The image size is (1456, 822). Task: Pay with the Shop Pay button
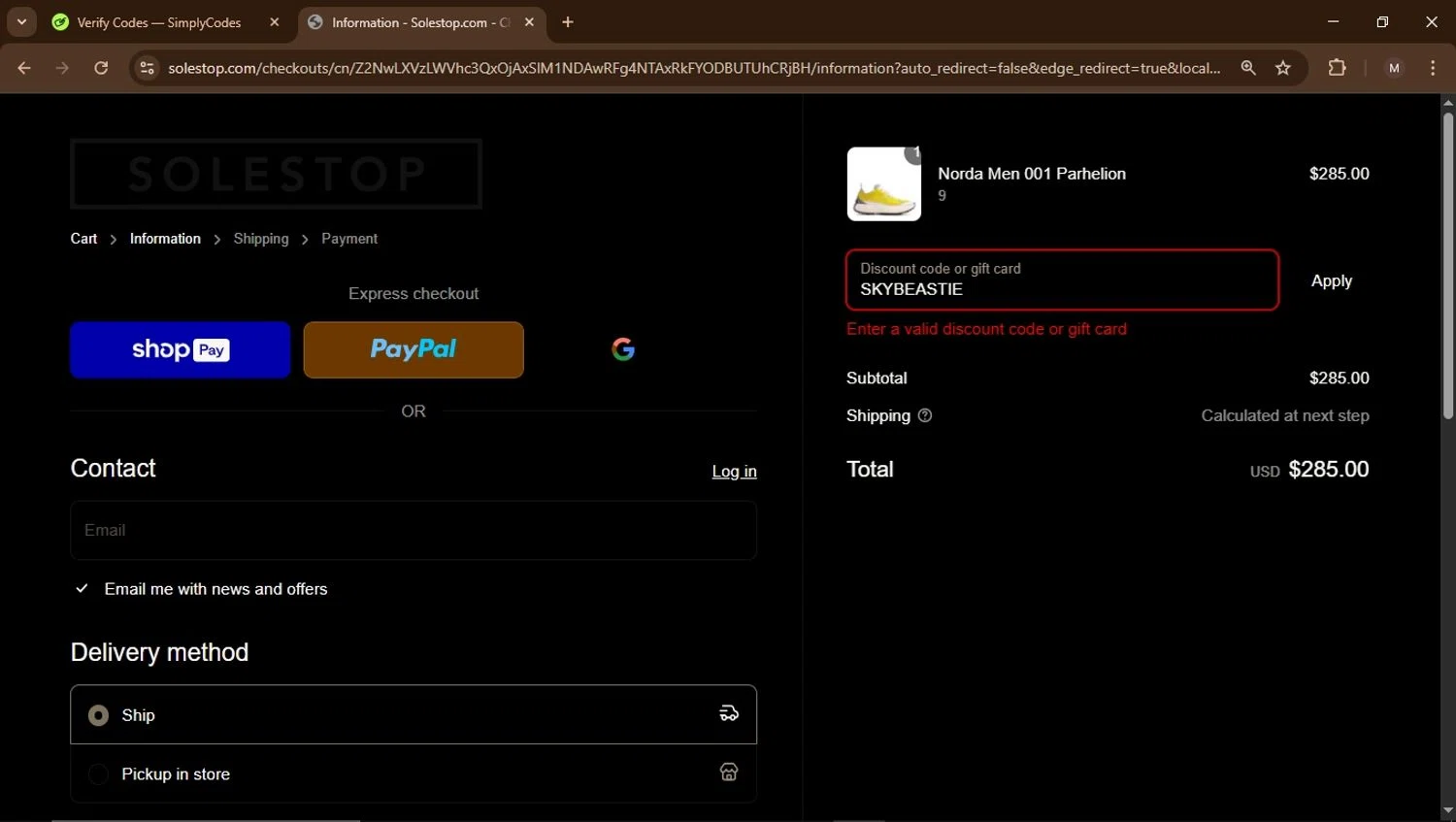click(181, 349)
